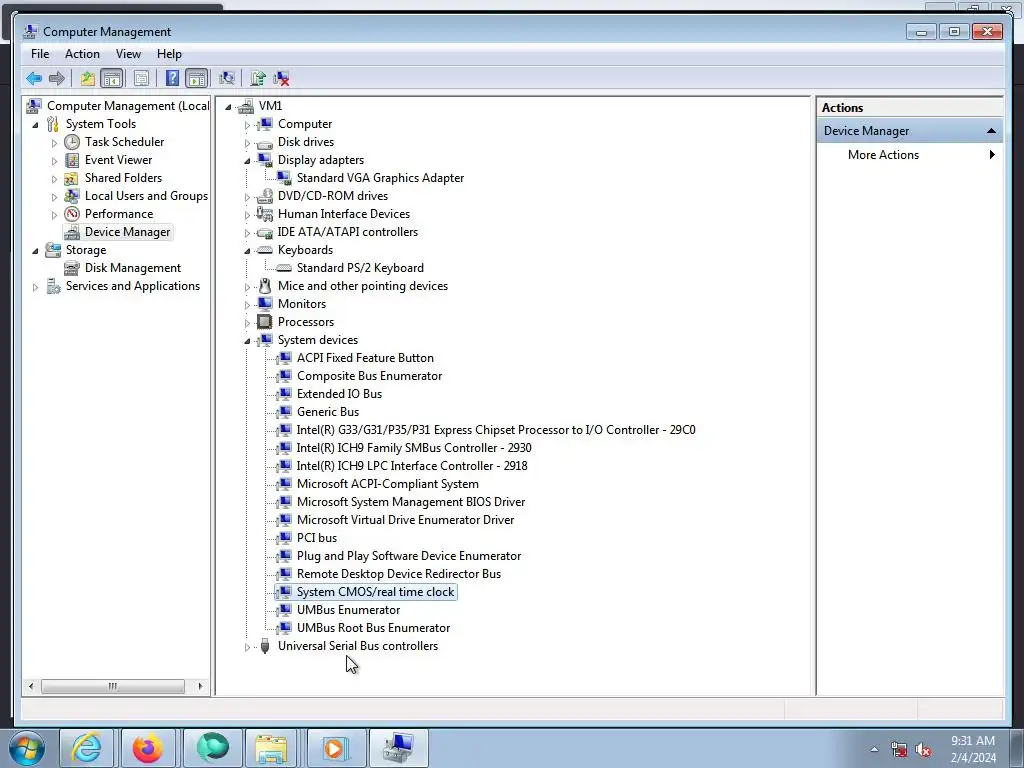Select Performance in the console tree
The height and width of the screenshot is (768, 1024).
pyautogui.click(x=119, y=214)
